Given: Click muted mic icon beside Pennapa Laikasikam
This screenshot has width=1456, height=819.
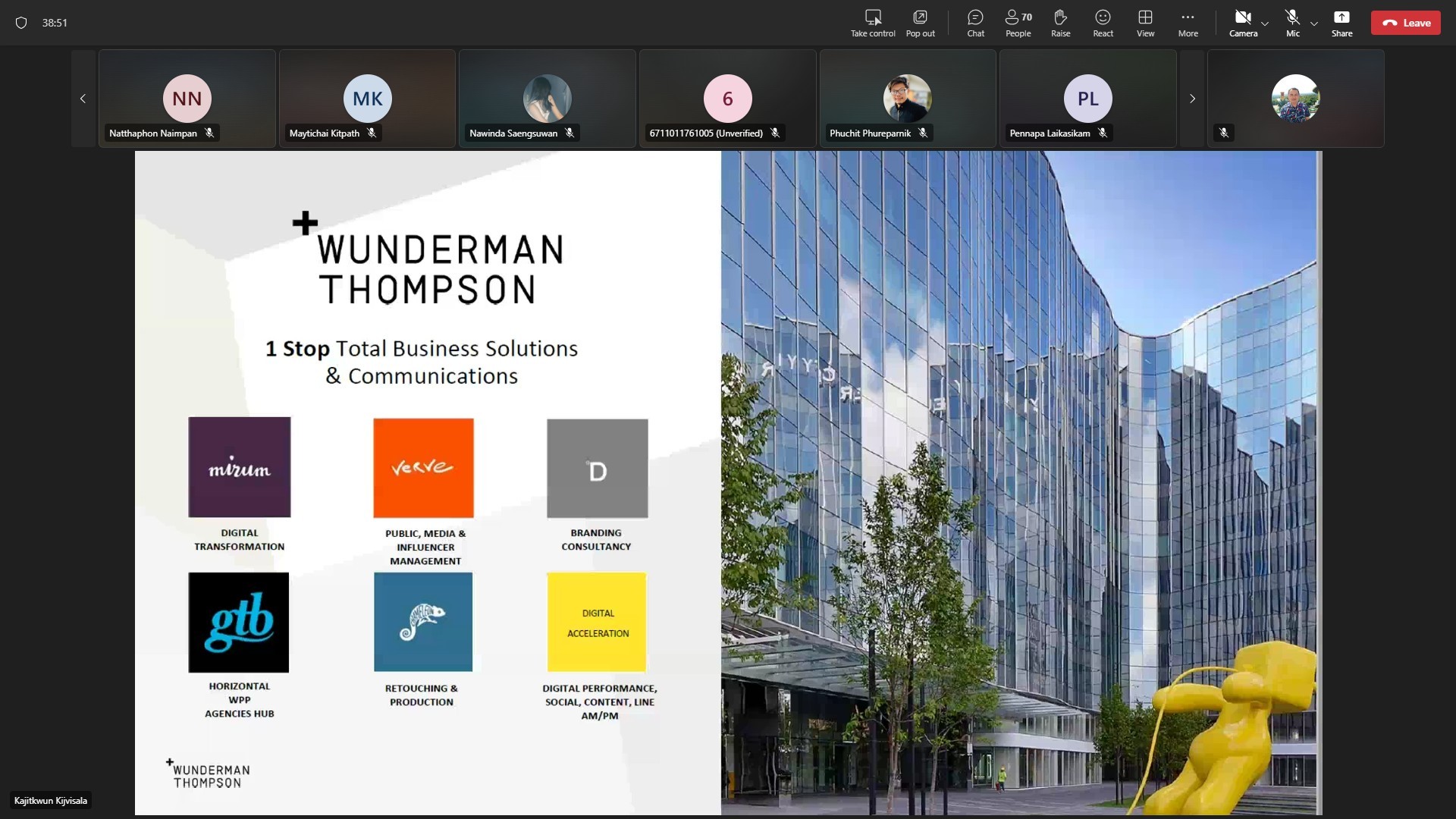Looking at the screenshot, I should pos(1103,133).
